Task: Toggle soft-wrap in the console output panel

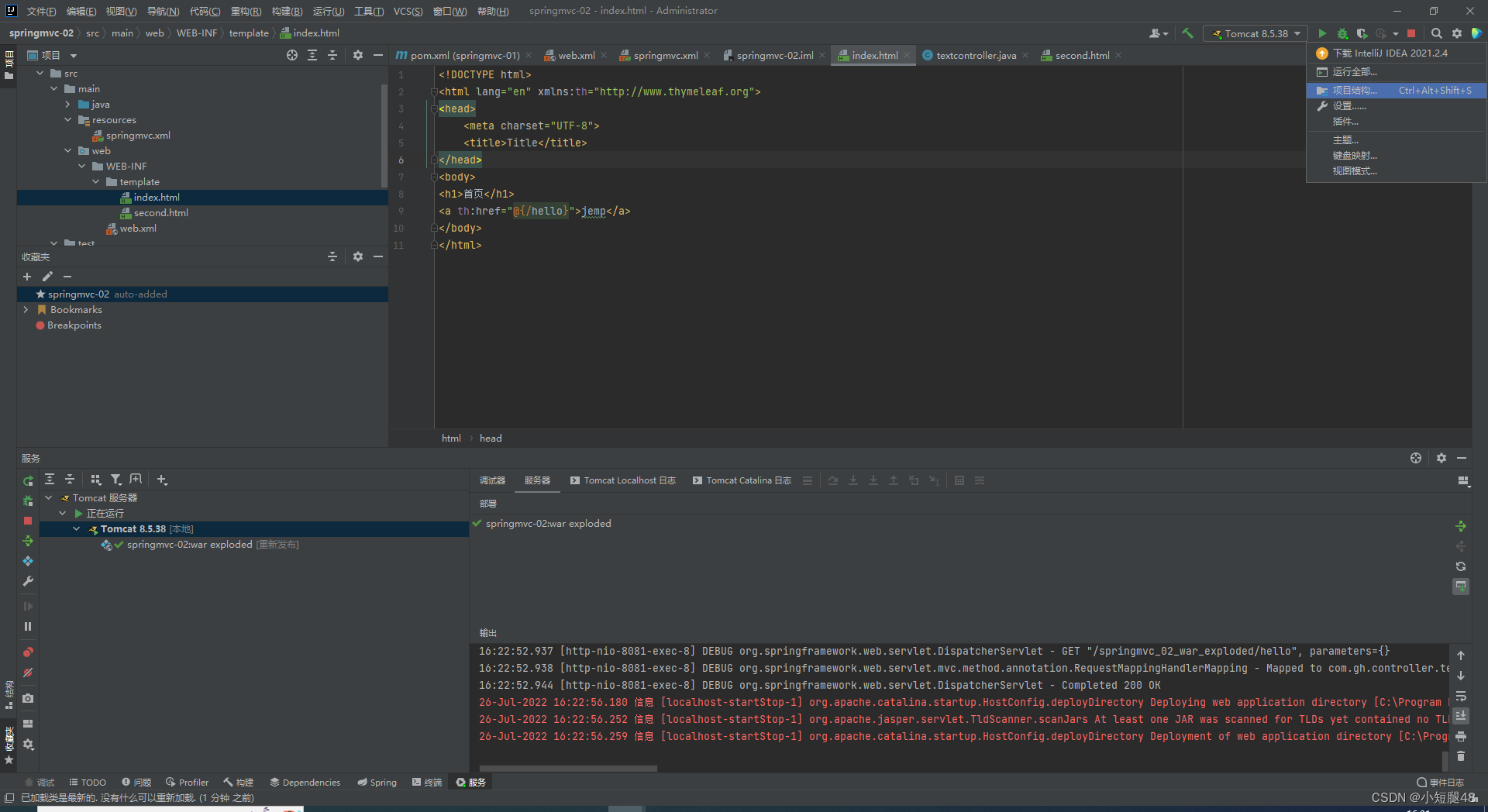Action: [x=1462, y=696]
